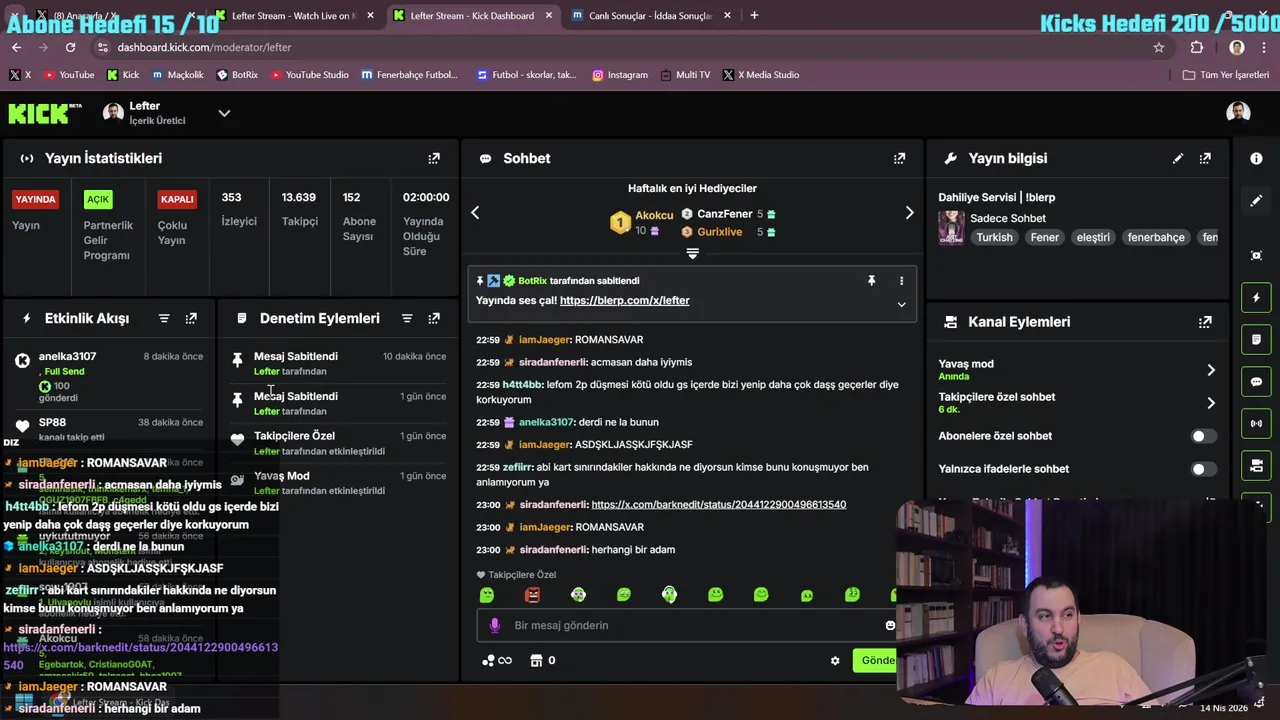Toggle the moderation log widget in sidebar
Screen dimensions: 1280x720
pyautogui.click(x=1256, y=340)
